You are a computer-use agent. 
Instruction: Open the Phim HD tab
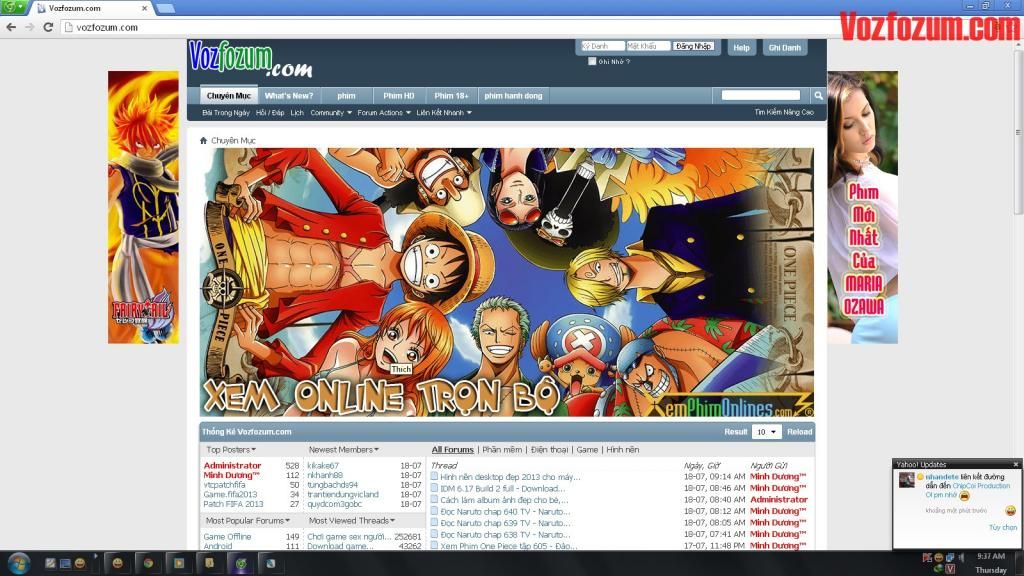tap(399, 96)
